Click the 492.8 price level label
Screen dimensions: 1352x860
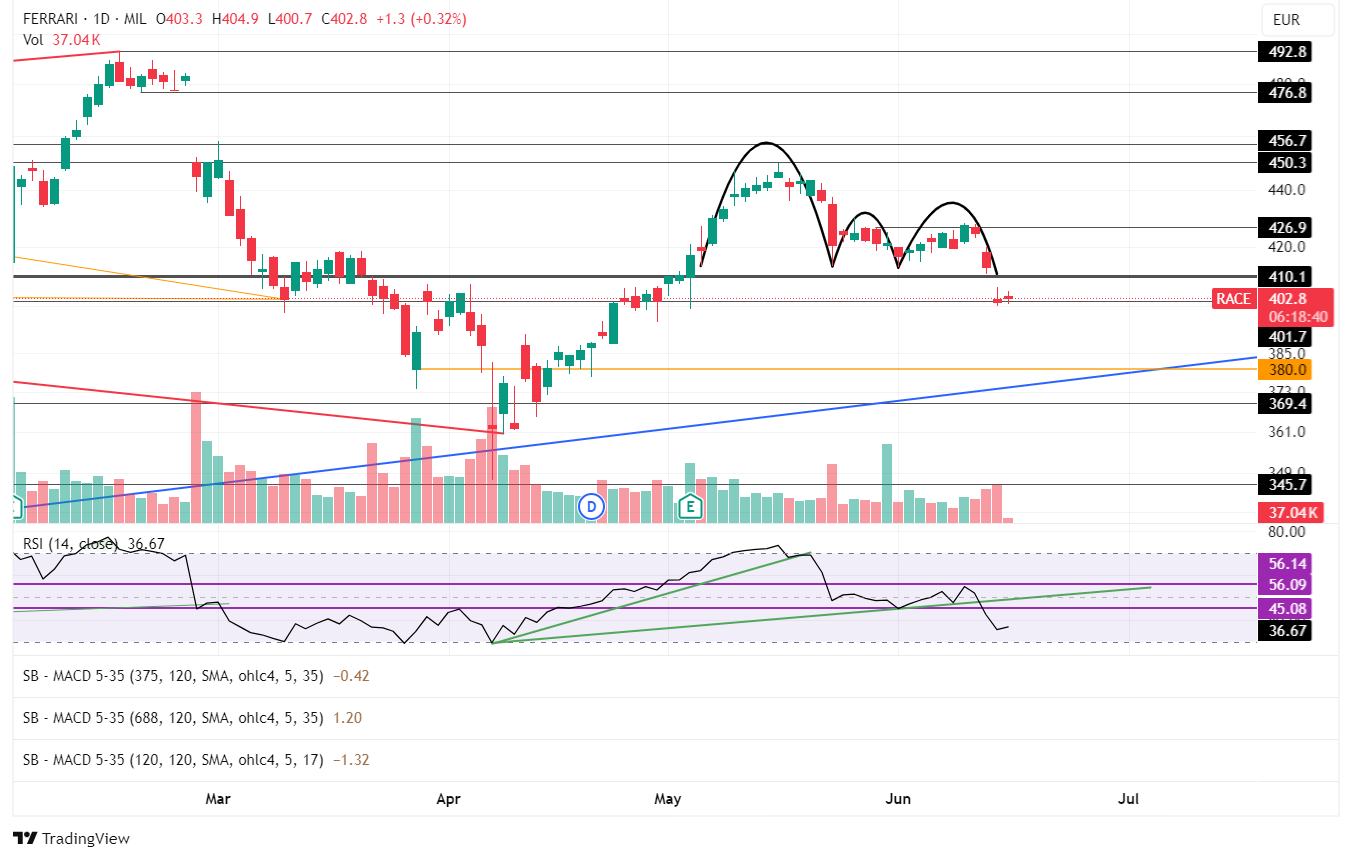pyautogui.click(x=1283, y=52)
